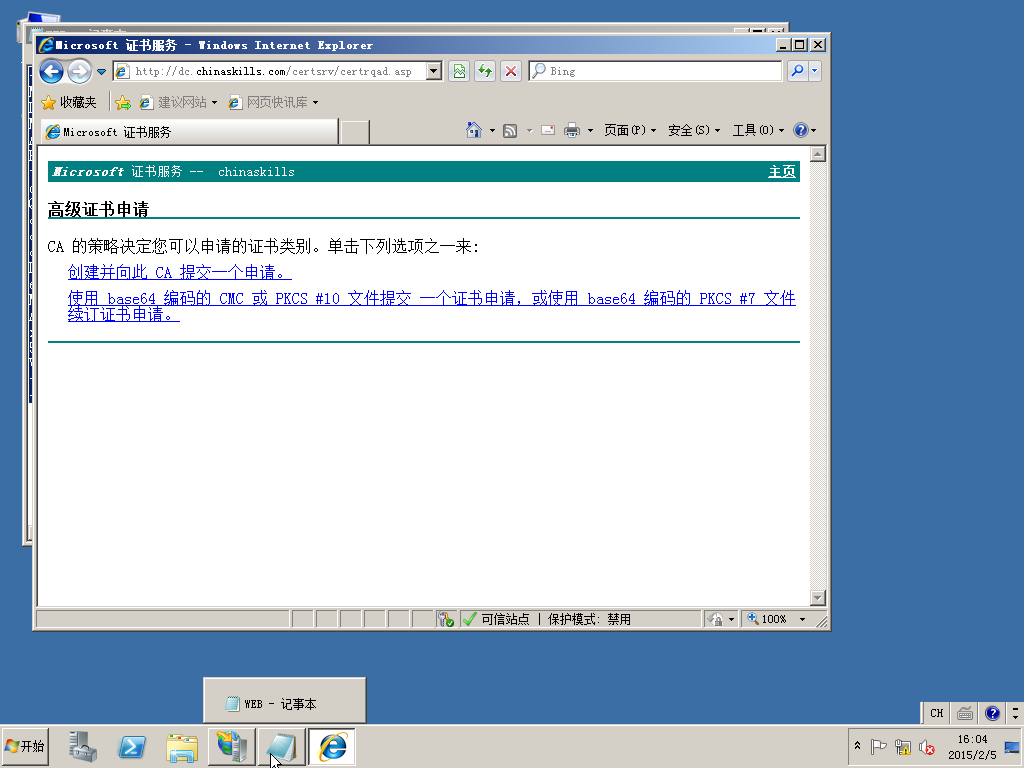
Task: Go forward with the IE forward arrow
Action: (x=80, y=71)
